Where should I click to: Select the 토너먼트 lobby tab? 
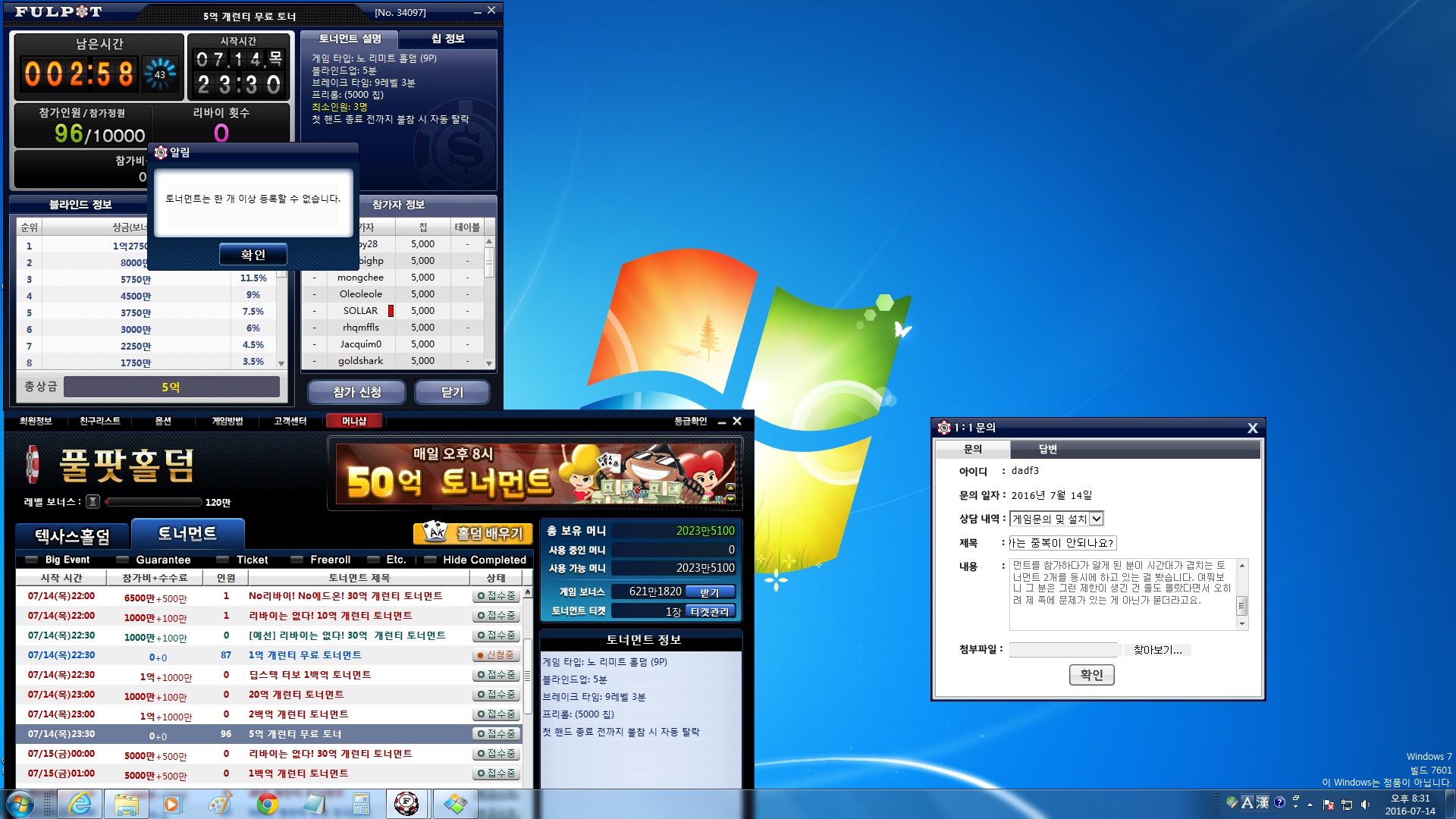(187, 534)
